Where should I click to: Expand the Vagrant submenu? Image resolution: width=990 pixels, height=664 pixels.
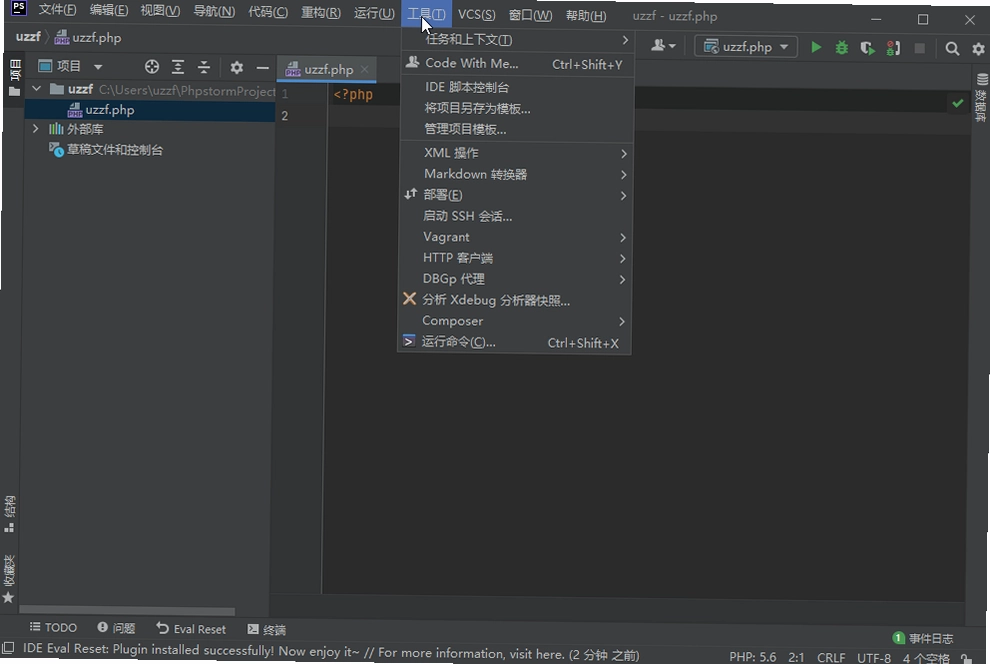(515, 237)
